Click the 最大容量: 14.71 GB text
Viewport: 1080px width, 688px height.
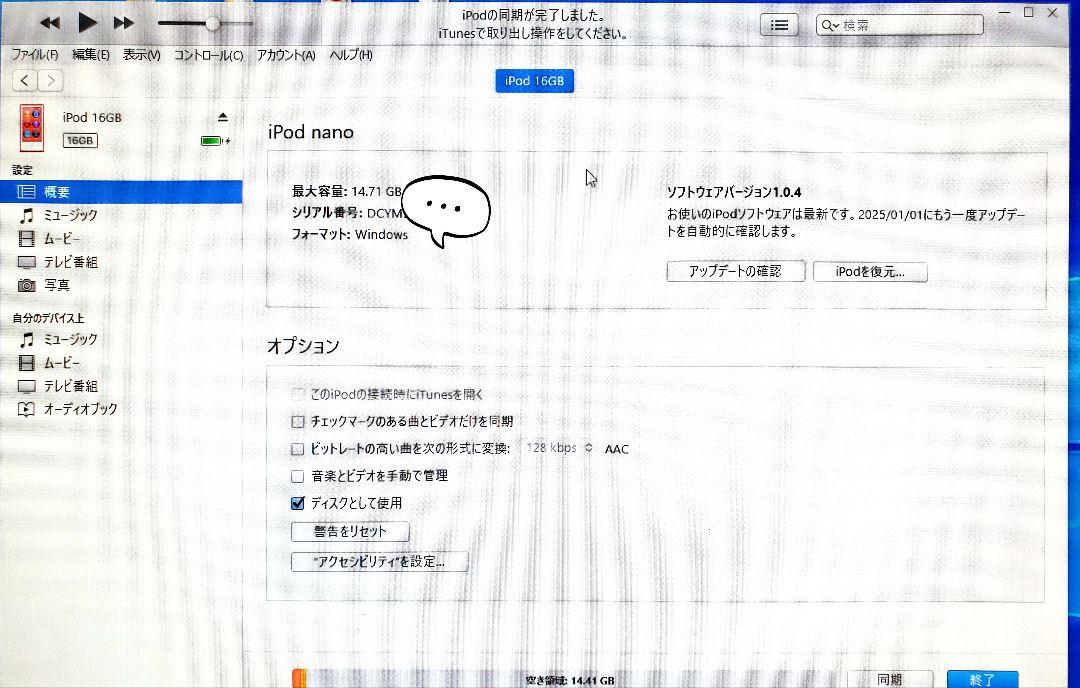346,191
